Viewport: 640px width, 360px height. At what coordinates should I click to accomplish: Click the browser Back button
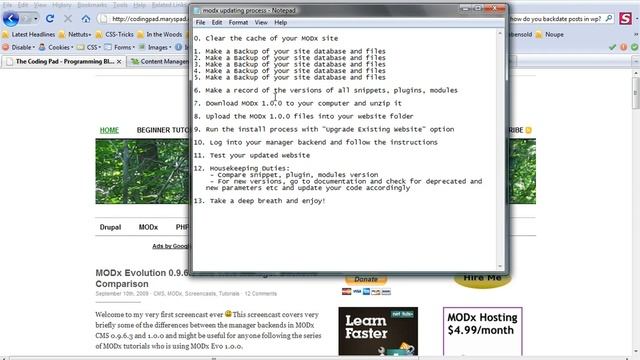pos(11,19)
